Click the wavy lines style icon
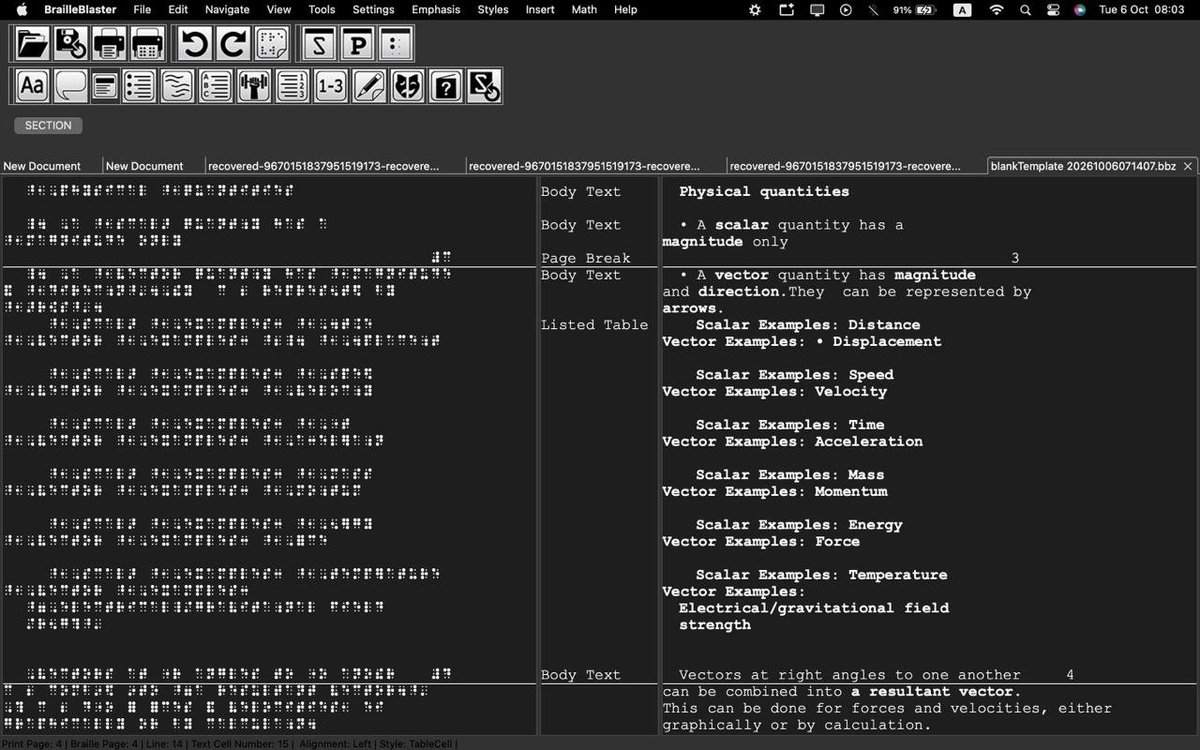1200x750 pixels. pyautogui.click(x=177, y=86)
